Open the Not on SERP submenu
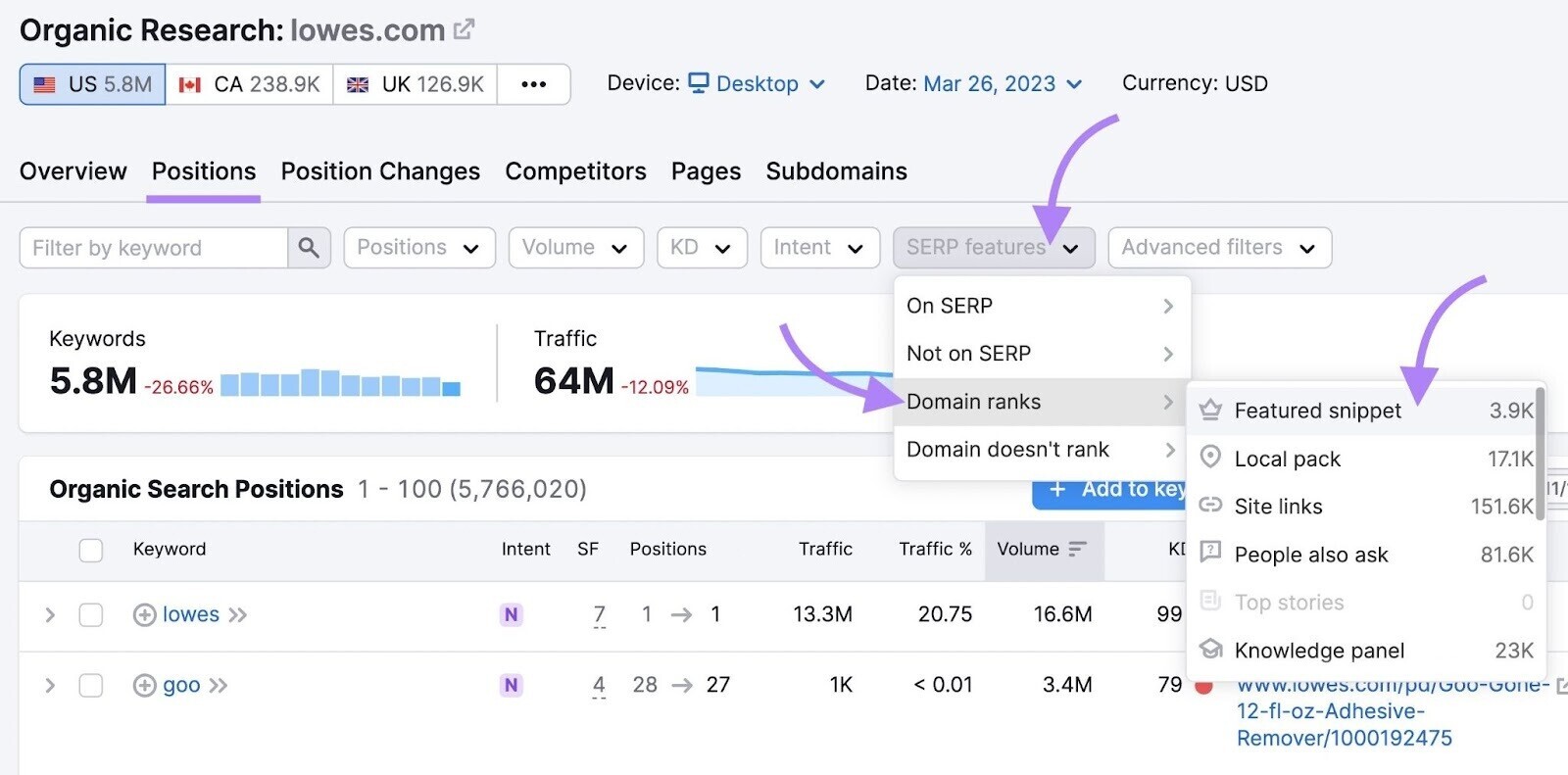This screenshot has width=1568, height=775. 1042,354
